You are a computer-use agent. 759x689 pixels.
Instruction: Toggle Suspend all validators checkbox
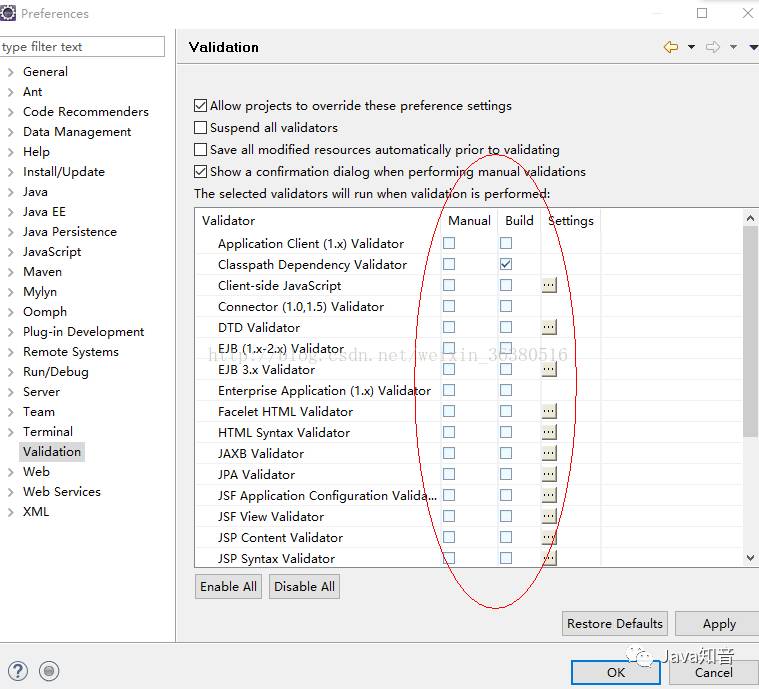pos(201,128)
